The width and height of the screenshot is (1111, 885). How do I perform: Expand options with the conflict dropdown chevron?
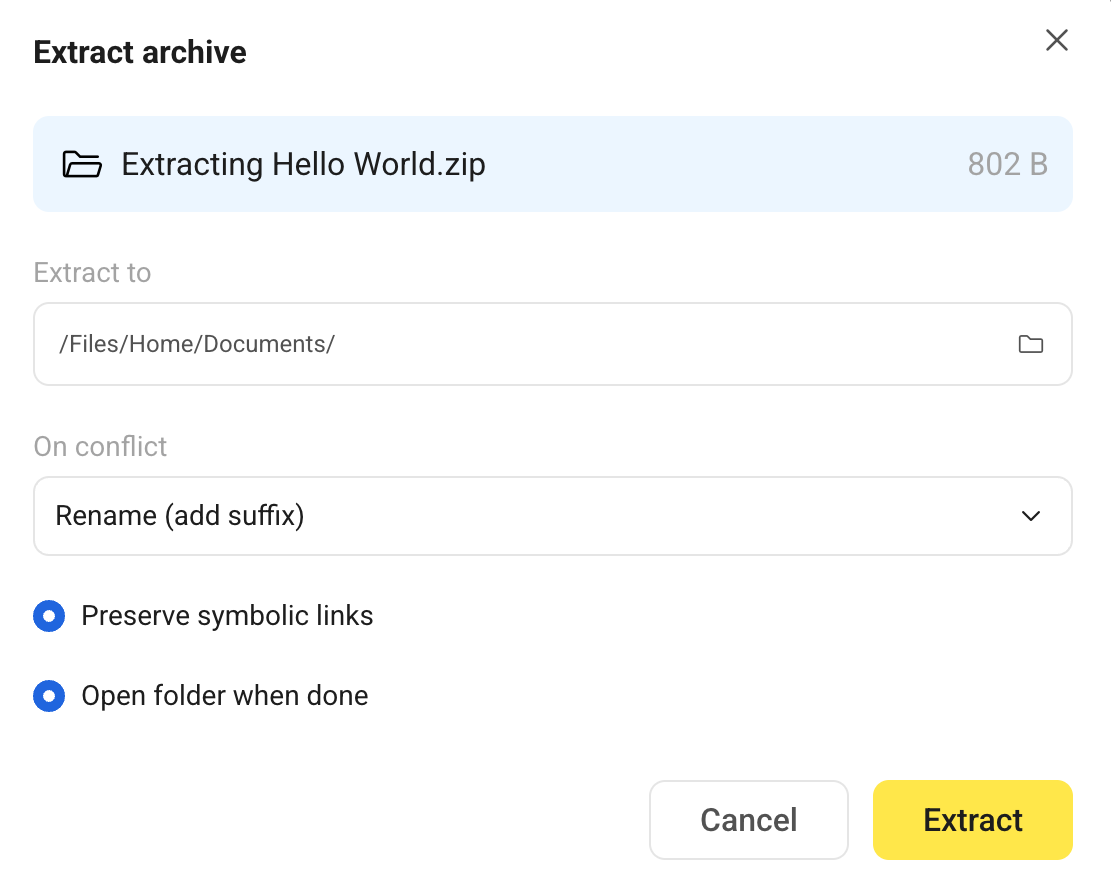click(x=1031, y=516)
